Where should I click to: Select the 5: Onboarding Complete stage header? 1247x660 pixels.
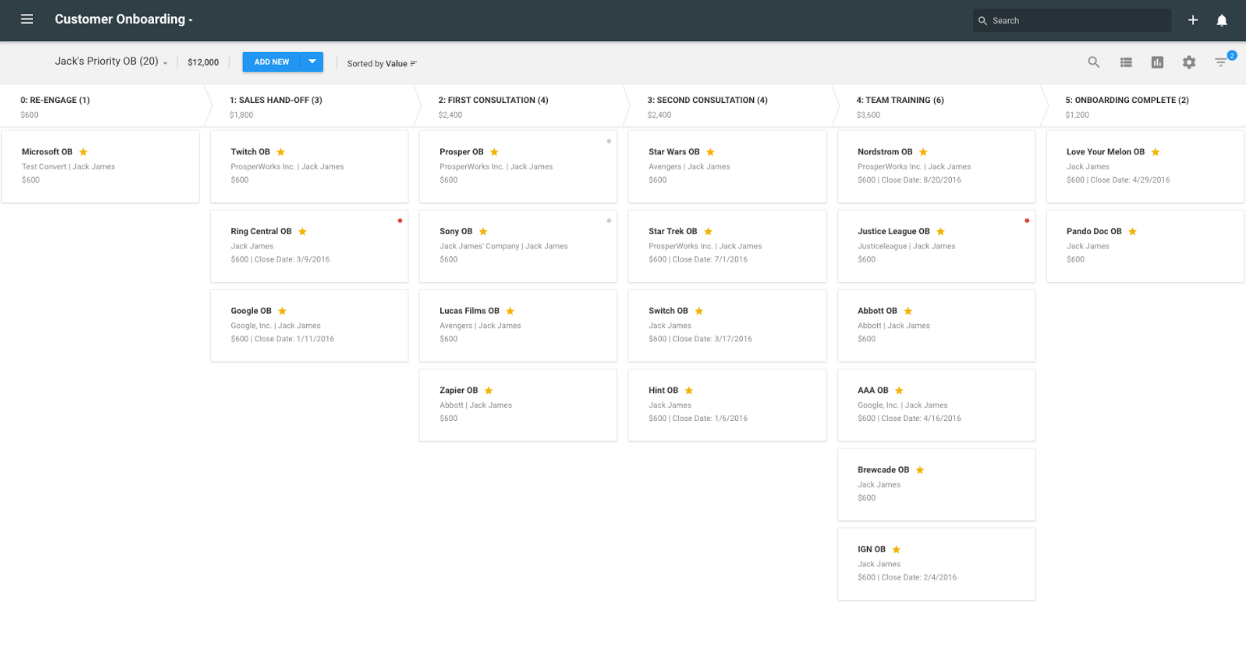coord(1145,106)
